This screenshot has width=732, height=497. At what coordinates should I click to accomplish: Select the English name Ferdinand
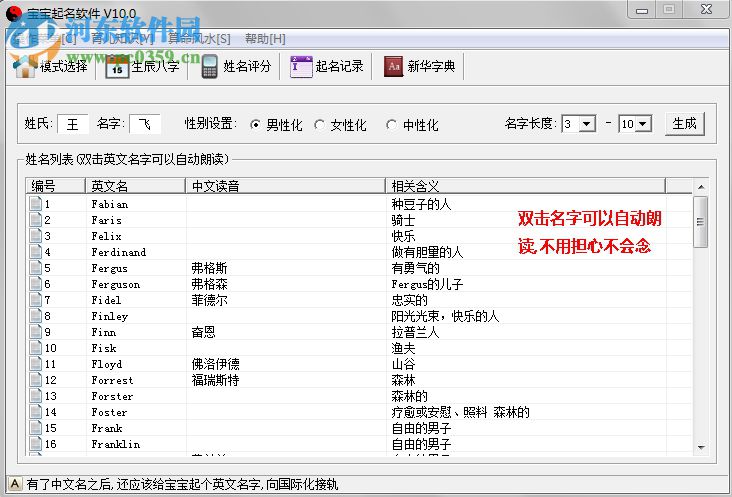click(x=119, y=252)
